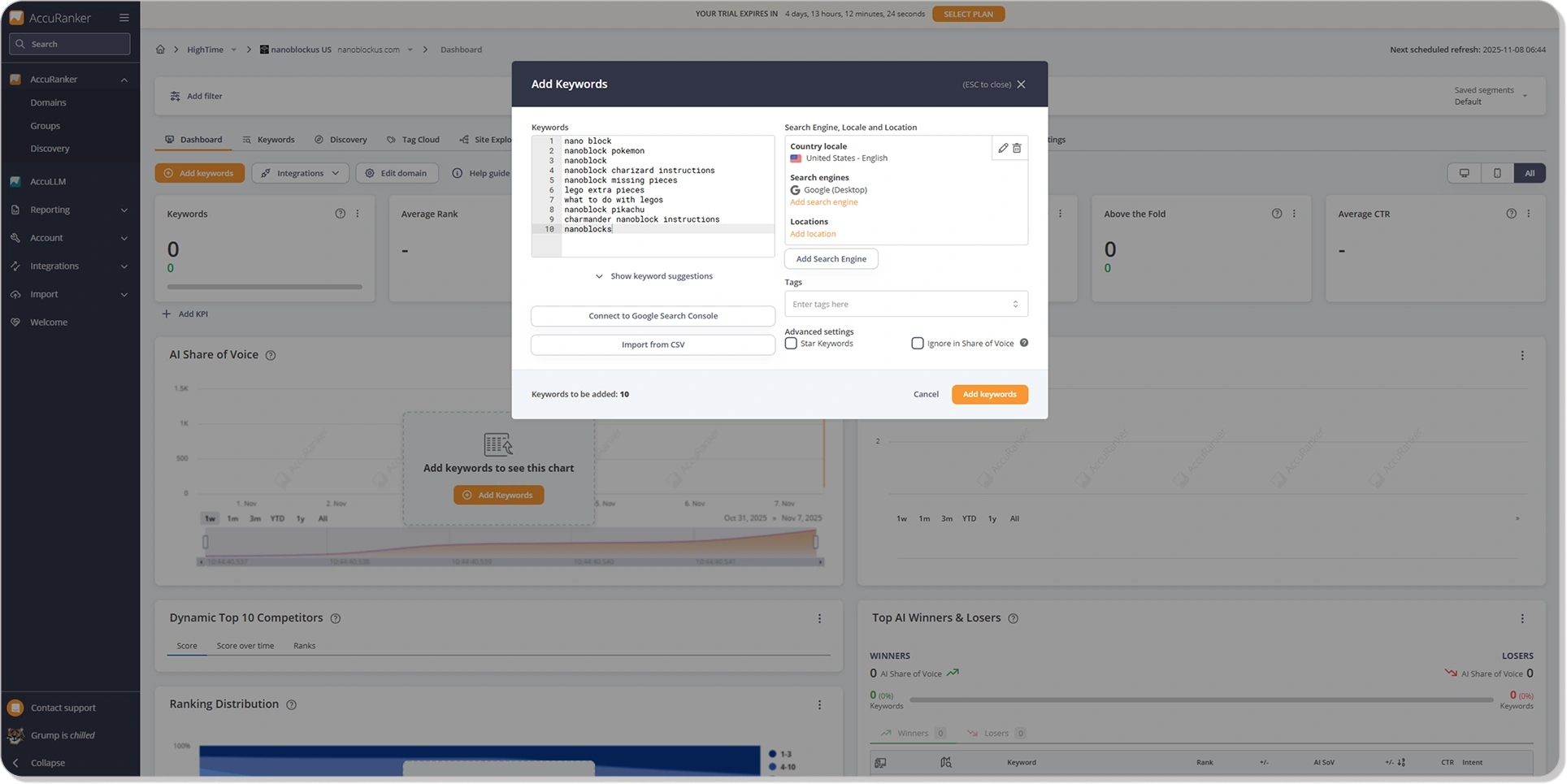Go to home breadcrumb icon

(160, 50)
